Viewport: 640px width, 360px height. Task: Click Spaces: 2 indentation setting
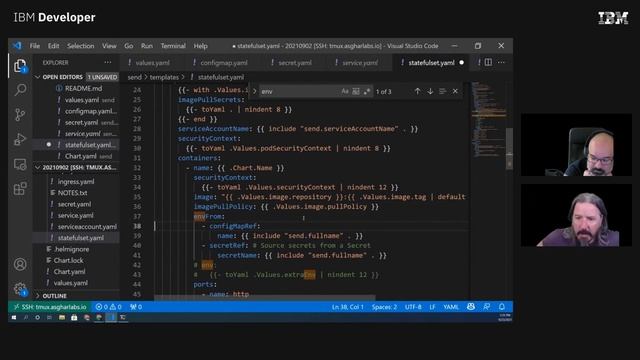(384, 307)
